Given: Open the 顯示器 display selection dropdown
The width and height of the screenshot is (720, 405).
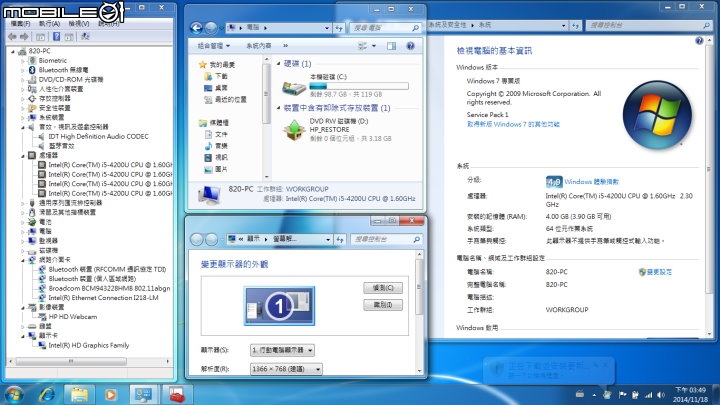Looking at the screenshot, I should (x=282, y=350).
